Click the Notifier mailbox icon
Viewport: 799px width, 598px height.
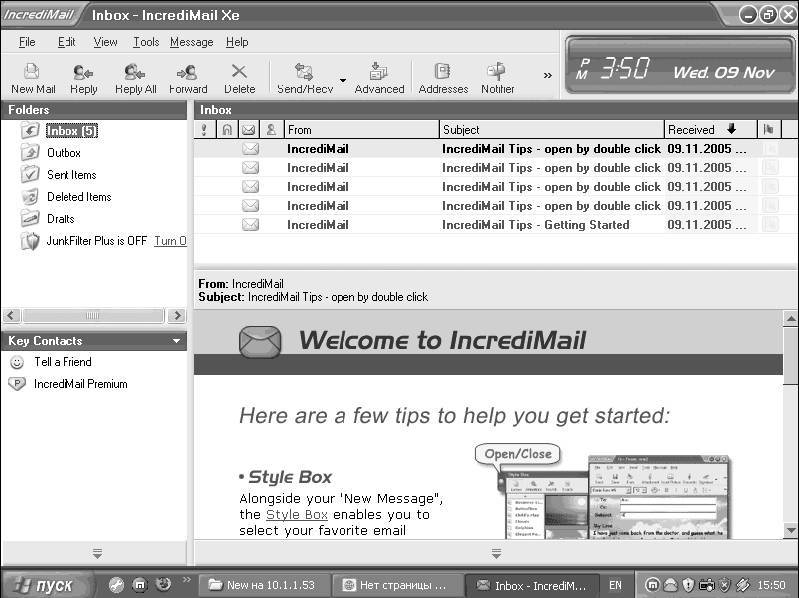tap(497, 78)
